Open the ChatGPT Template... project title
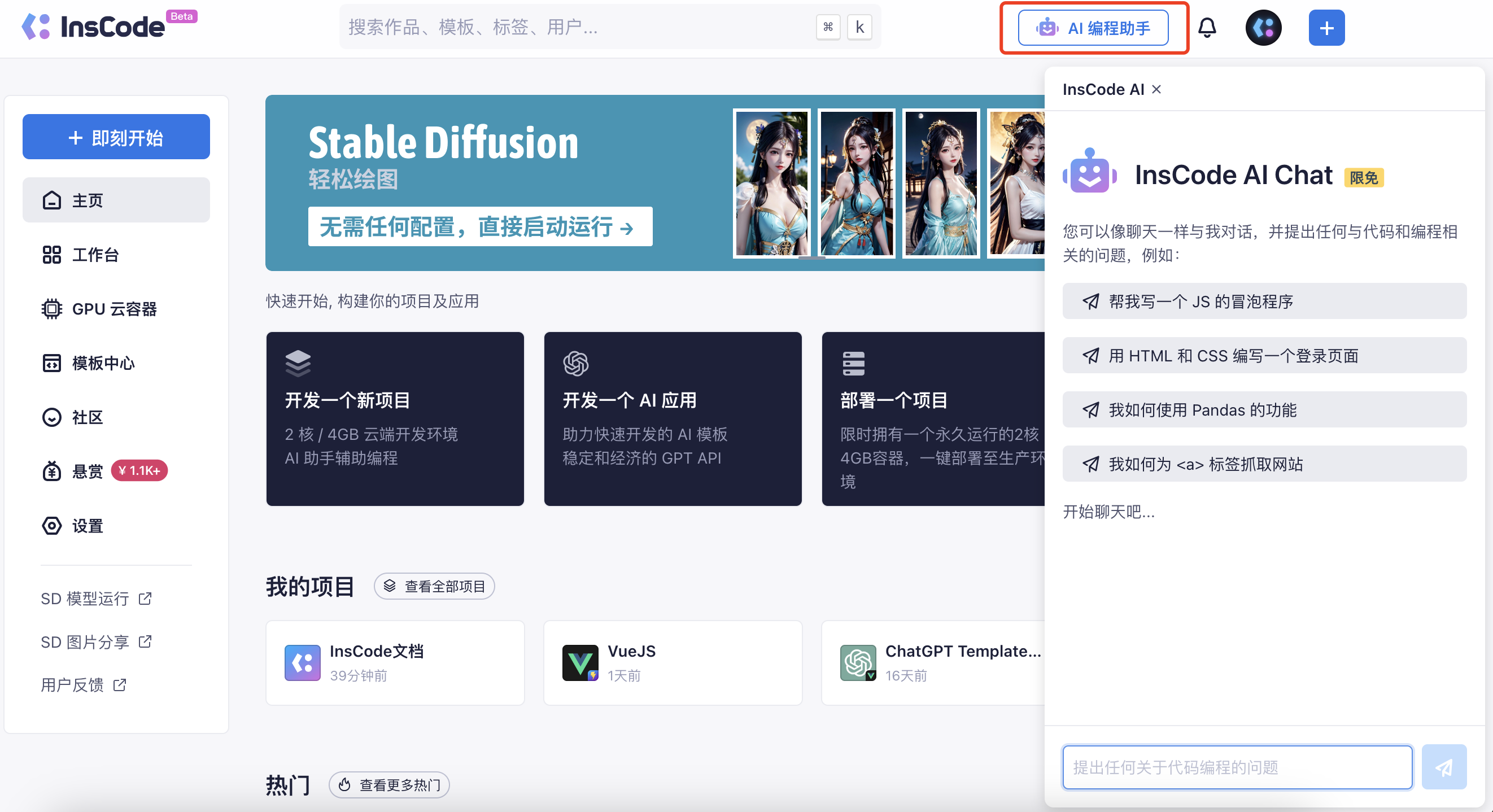This screenshot has width=1493, height=812. point(963,651)
